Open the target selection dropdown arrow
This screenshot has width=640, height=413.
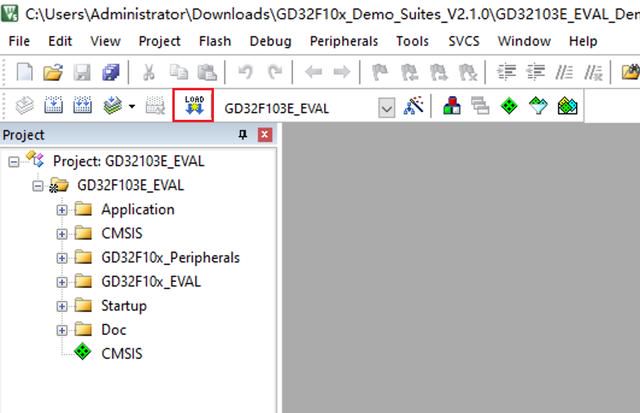(387, 108)
